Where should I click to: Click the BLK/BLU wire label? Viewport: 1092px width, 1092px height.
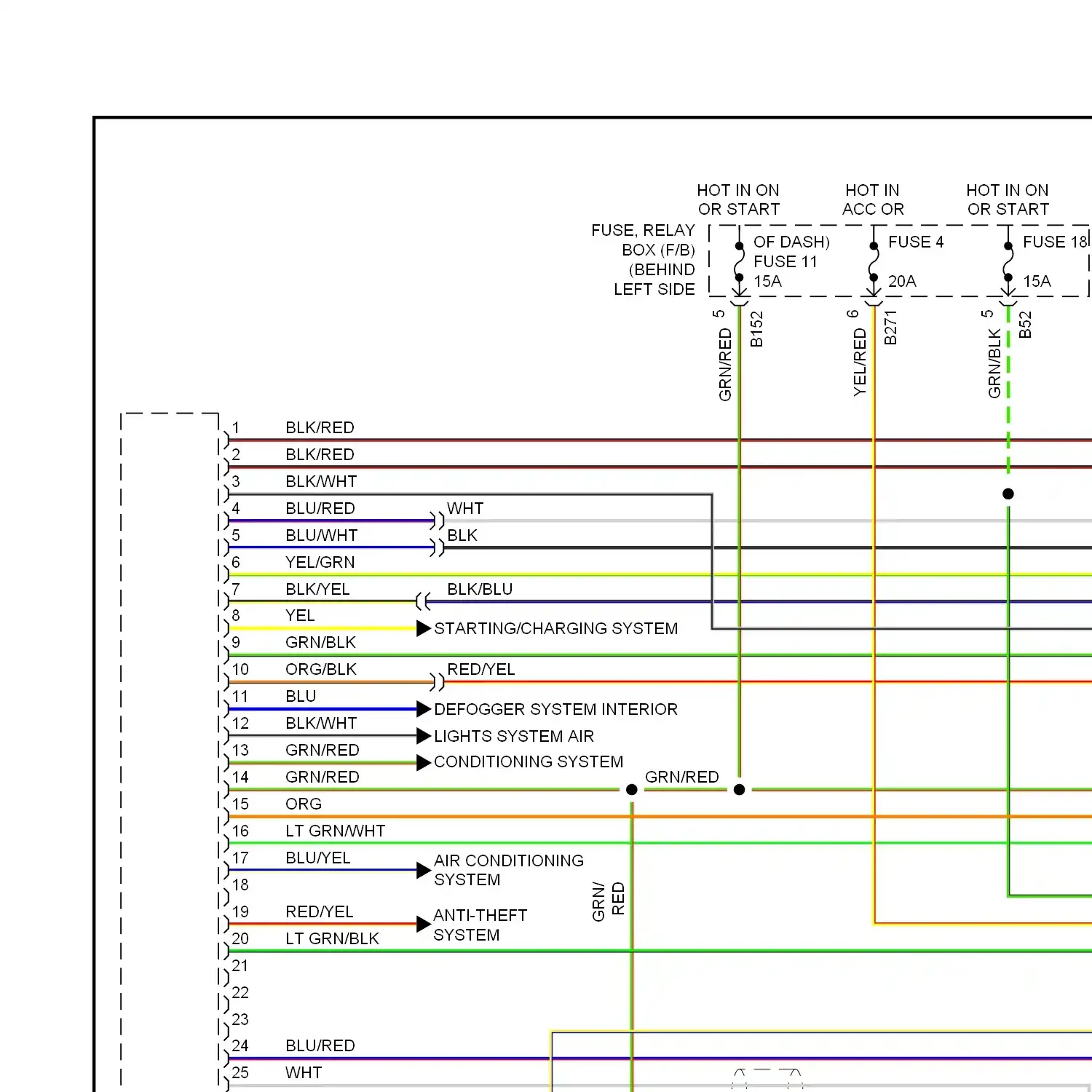[480, 589]
